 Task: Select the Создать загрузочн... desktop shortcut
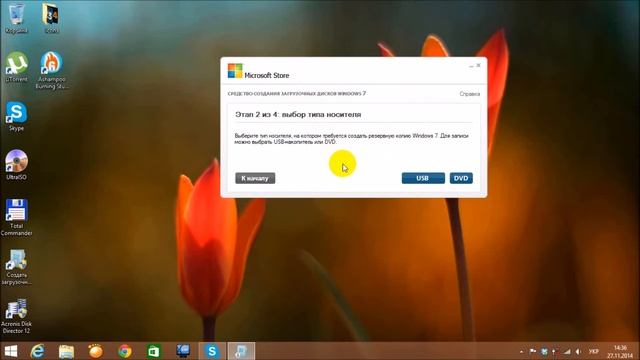(x=16, y=267)
